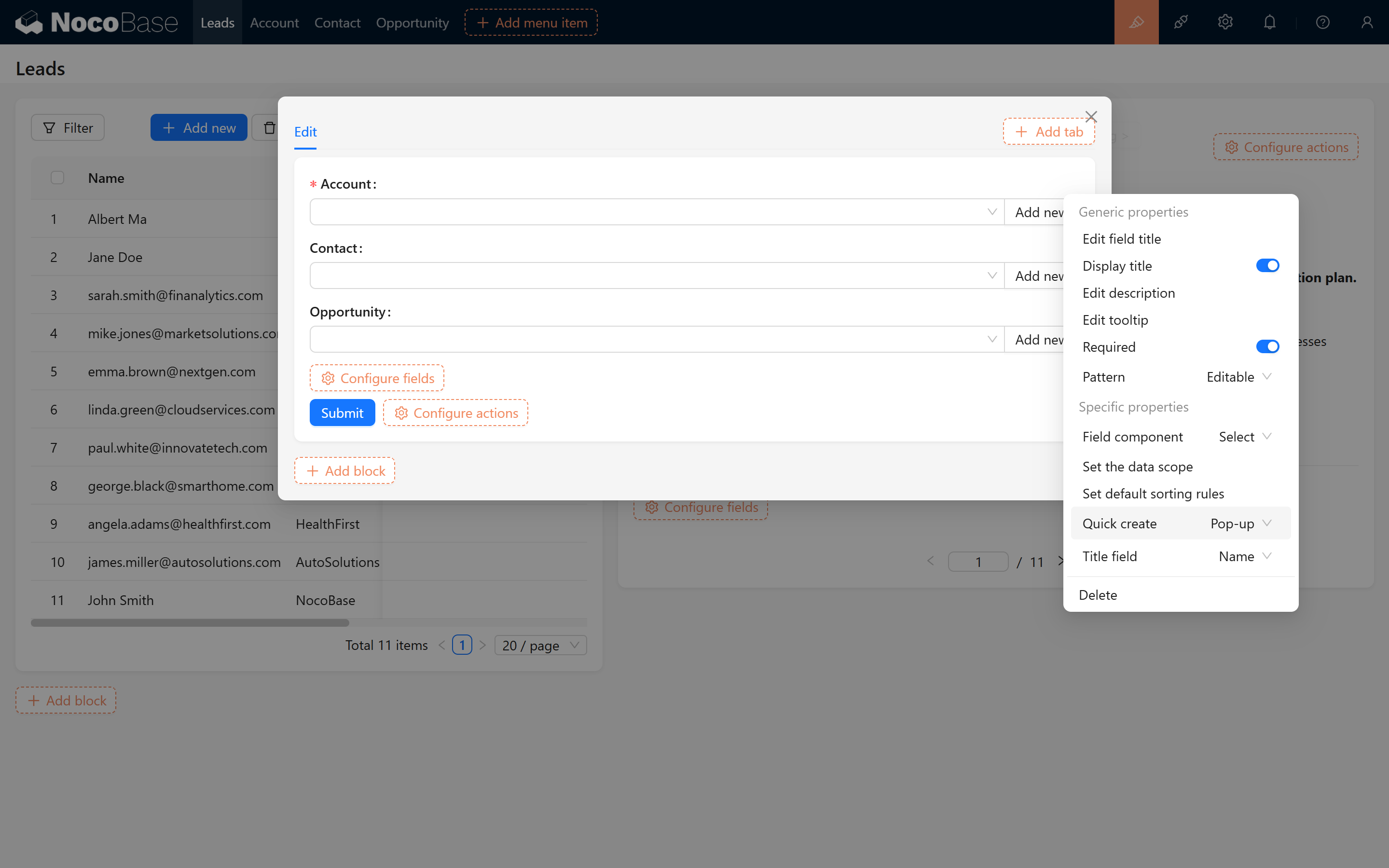The width and height of the screenshot is (1389, 868).
Task: Switch to the Edit tab in dialog
Action: (x=305, y=131)
